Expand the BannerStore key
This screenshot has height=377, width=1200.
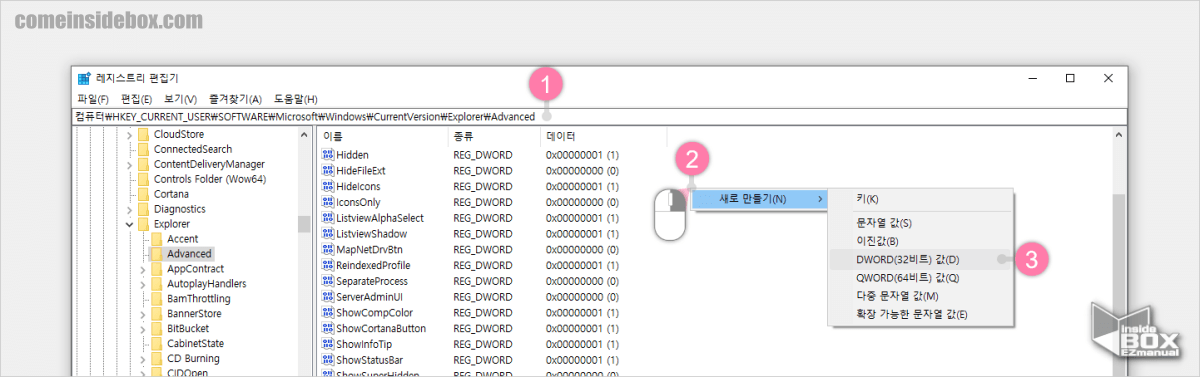pyautogui.click(x=142, y=314)
